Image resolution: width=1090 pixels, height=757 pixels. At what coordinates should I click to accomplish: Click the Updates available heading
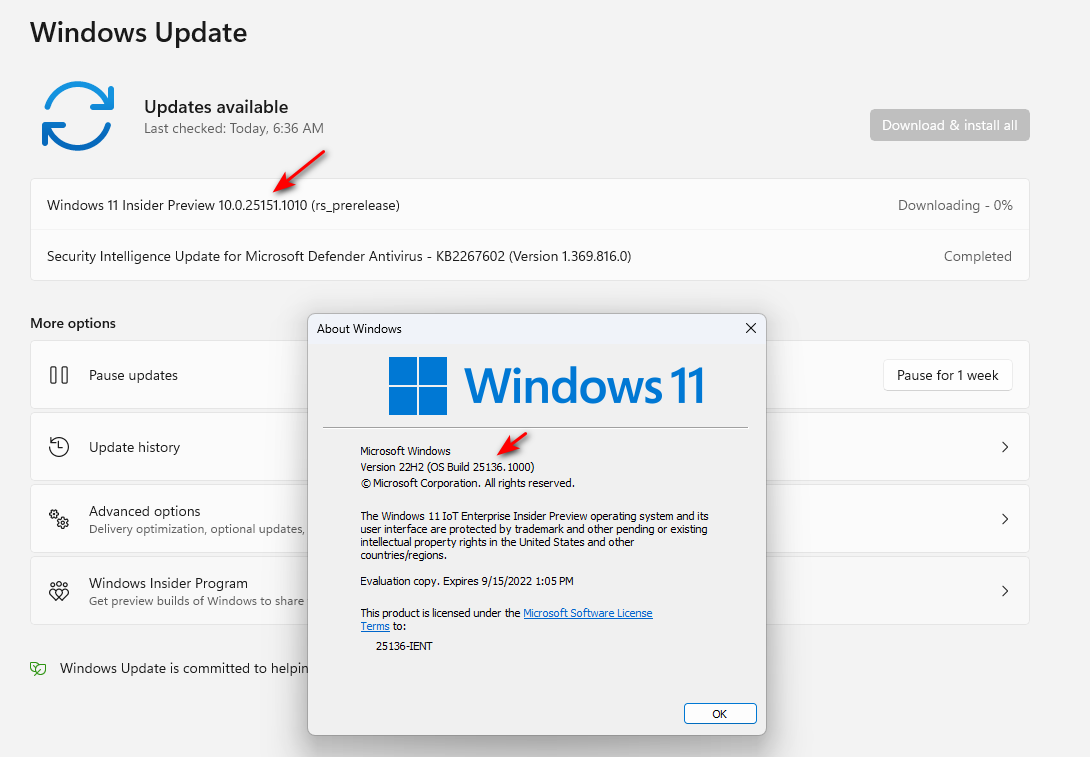216,107
